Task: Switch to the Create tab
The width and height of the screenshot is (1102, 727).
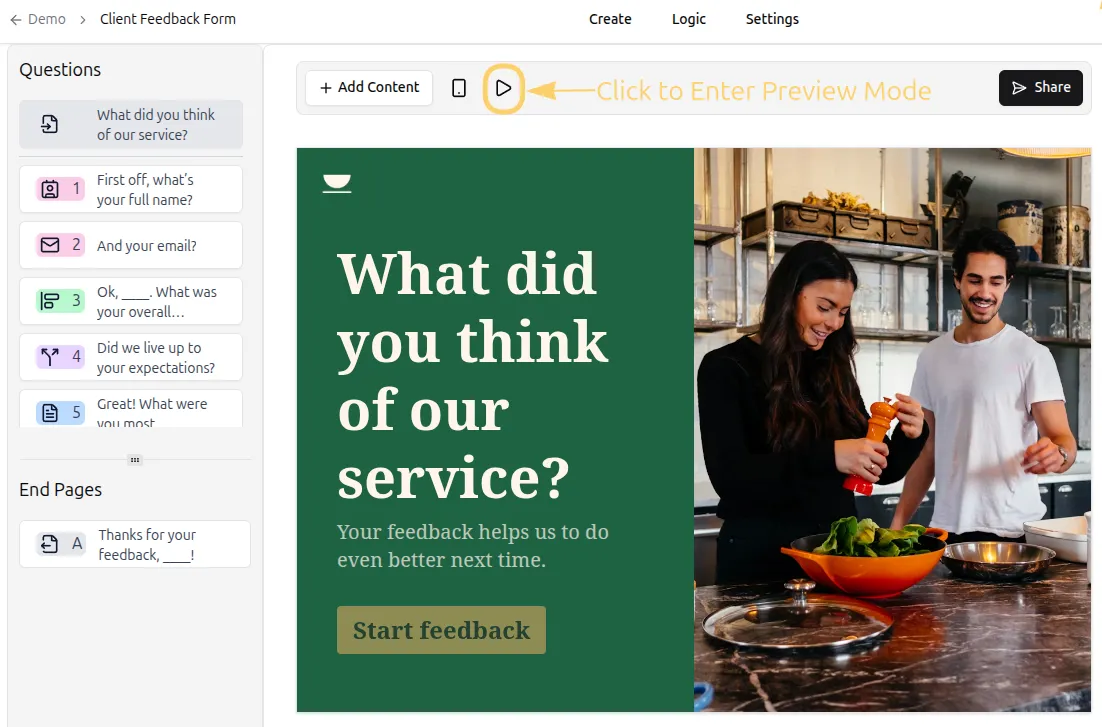Action: (x=610, y=19)
